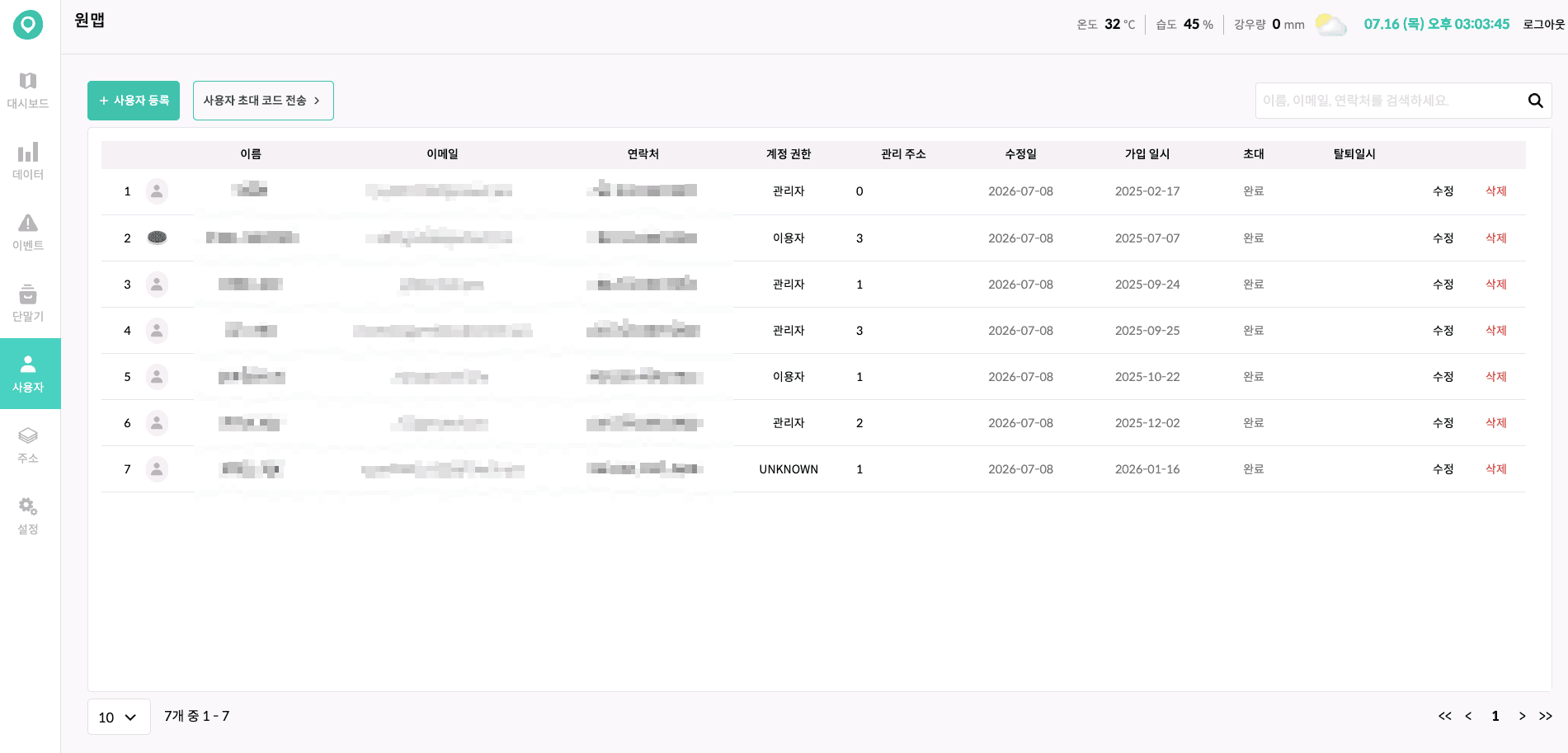
Task: Click the avatar icon in row 6
Action: [157, 423]
